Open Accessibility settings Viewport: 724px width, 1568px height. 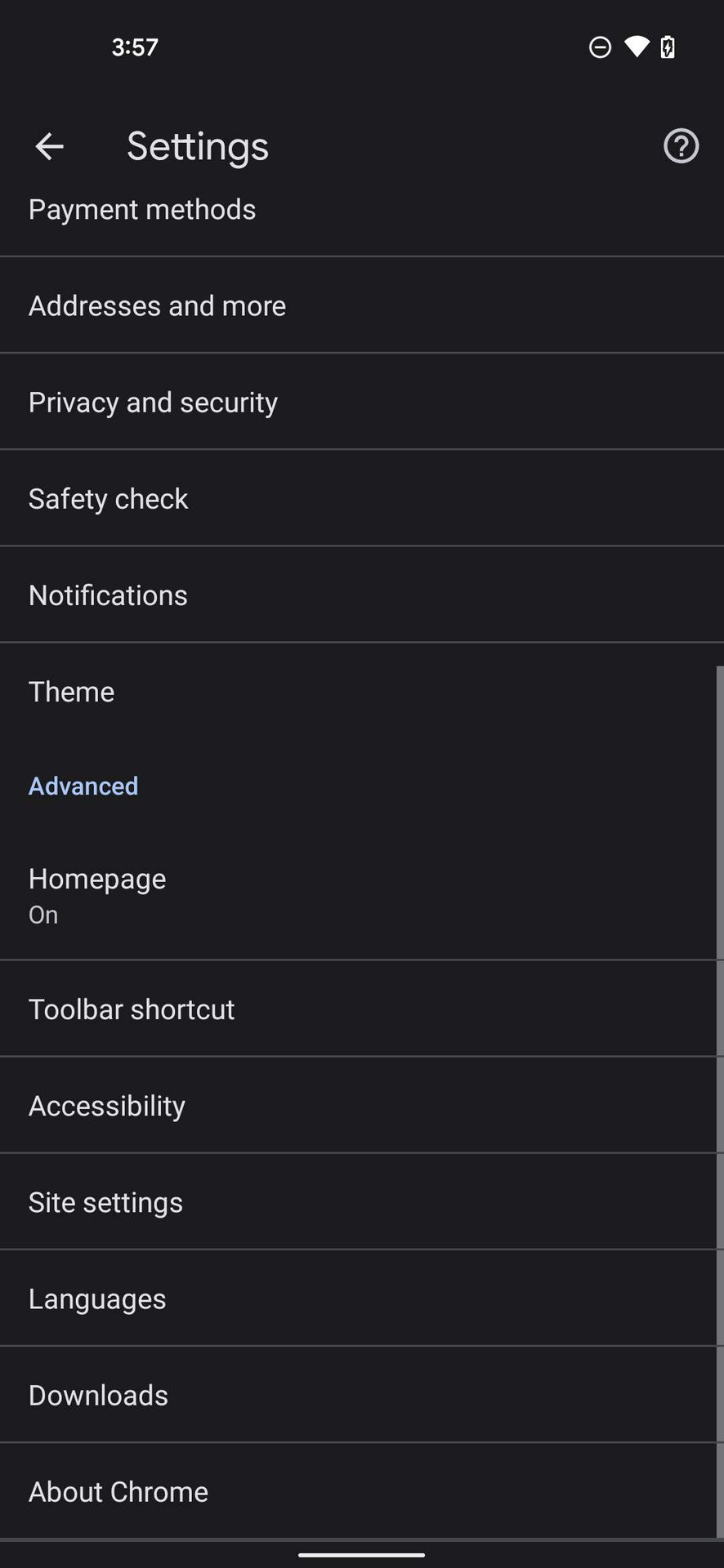[107, 1106]
